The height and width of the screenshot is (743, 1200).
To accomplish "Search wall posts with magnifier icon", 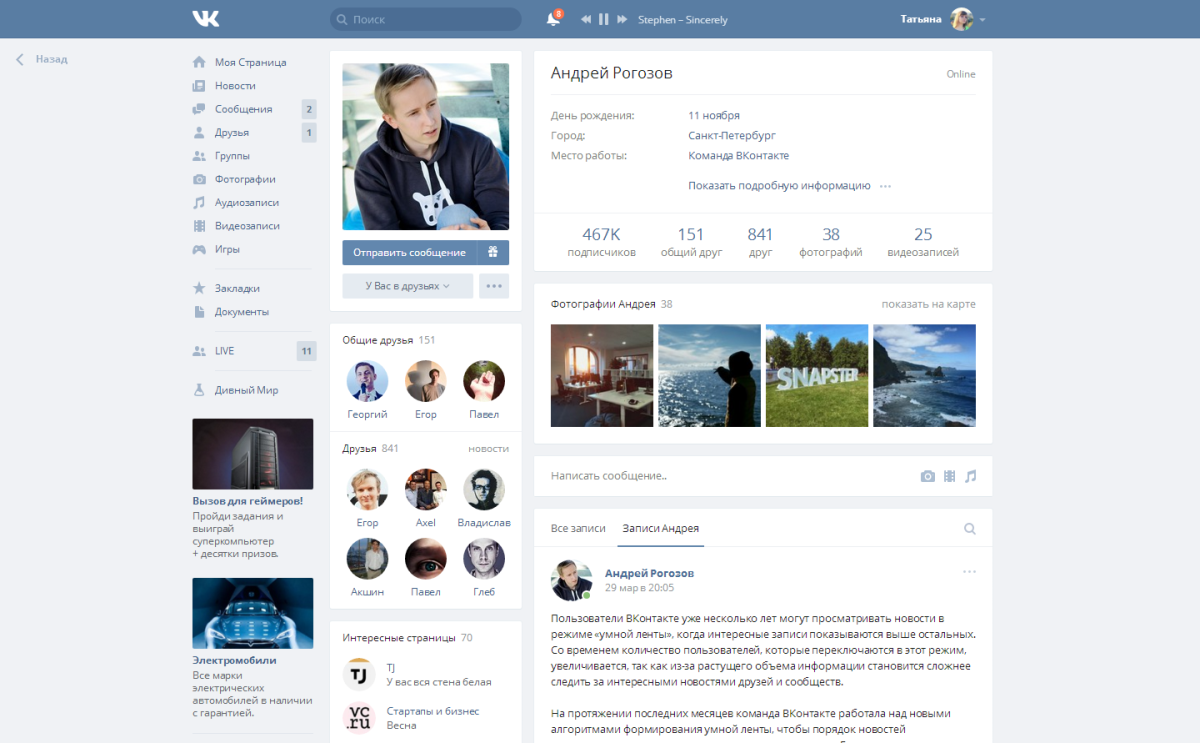I will (969, 529).
